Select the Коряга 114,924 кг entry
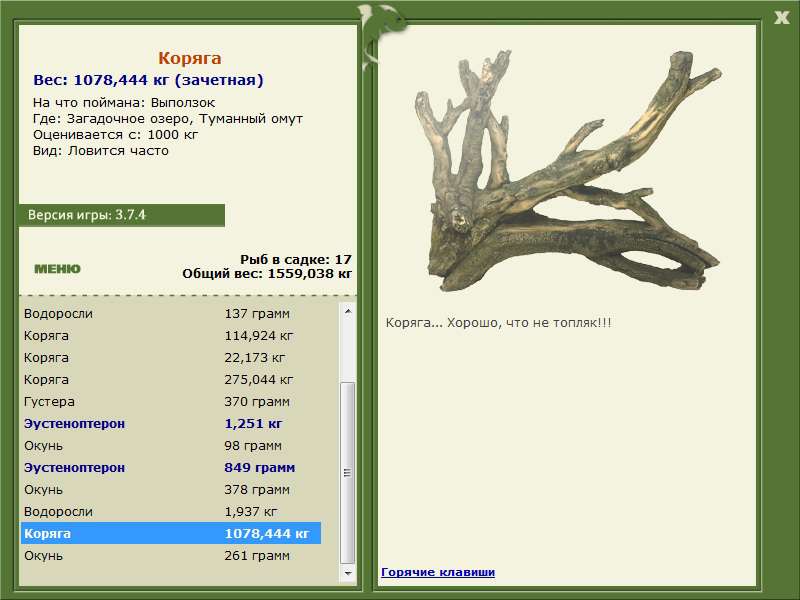Screen dimensions: 800x600 point(171,336)
